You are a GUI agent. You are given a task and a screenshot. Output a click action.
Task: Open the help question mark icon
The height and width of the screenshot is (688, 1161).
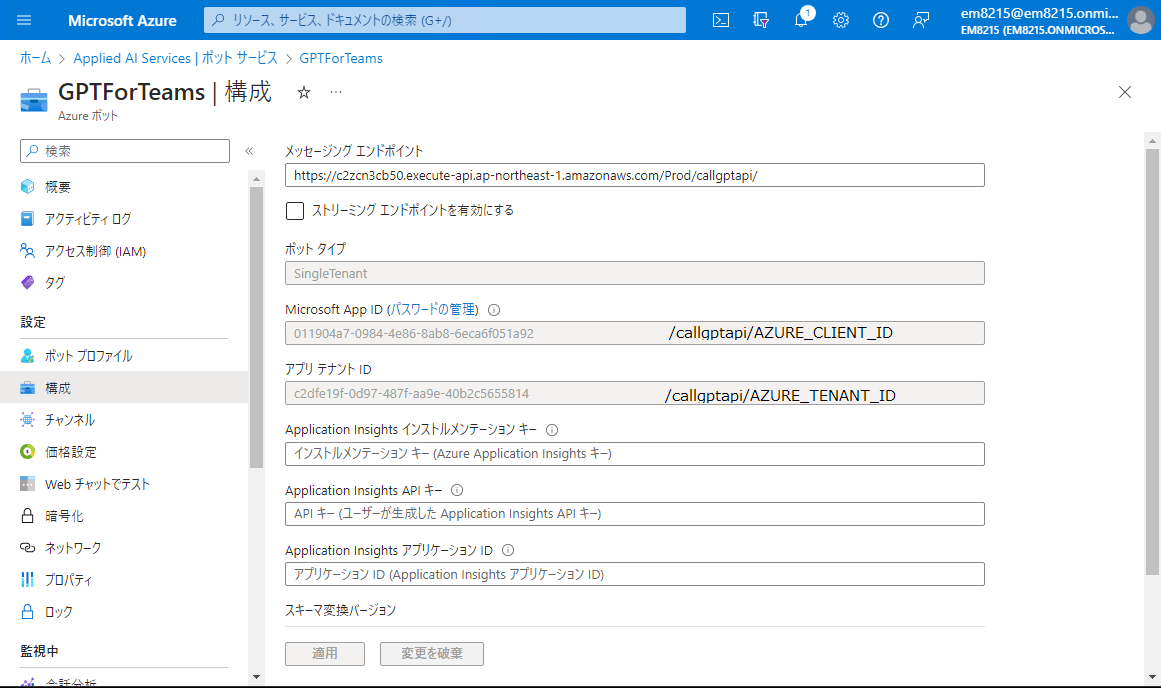[x=880, y=20]
